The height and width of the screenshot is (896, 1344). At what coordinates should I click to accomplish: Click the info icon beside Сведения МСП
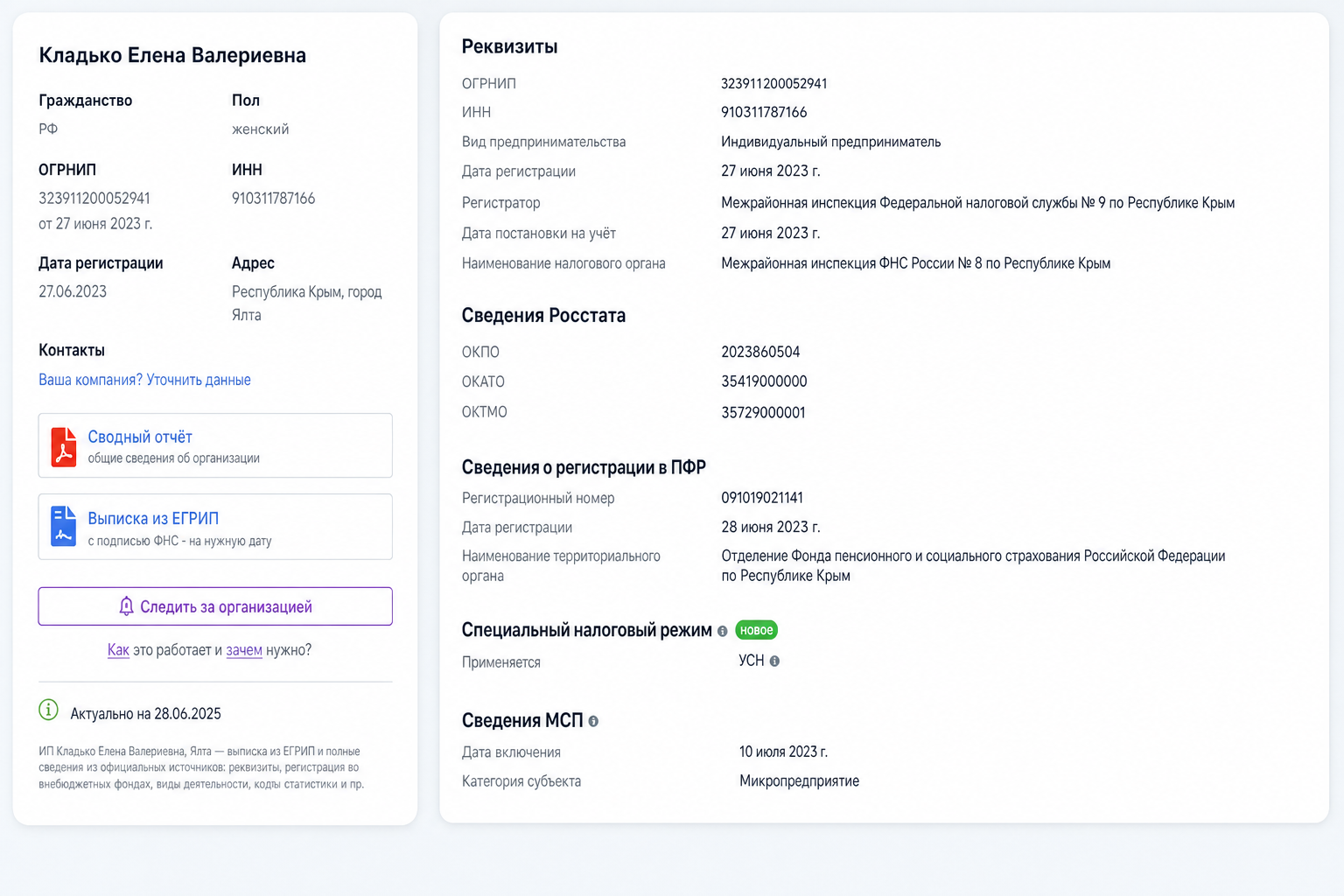[x=593, y=721]
